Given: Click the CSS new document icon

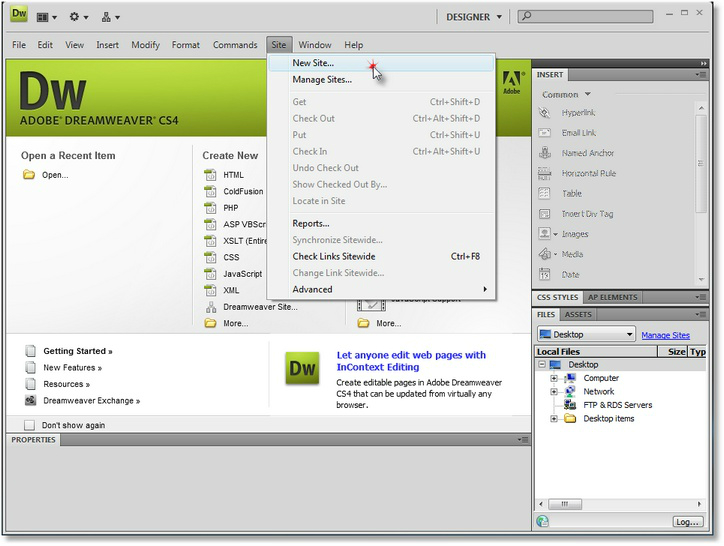Looking at the screenshot, I should (210, 257).
